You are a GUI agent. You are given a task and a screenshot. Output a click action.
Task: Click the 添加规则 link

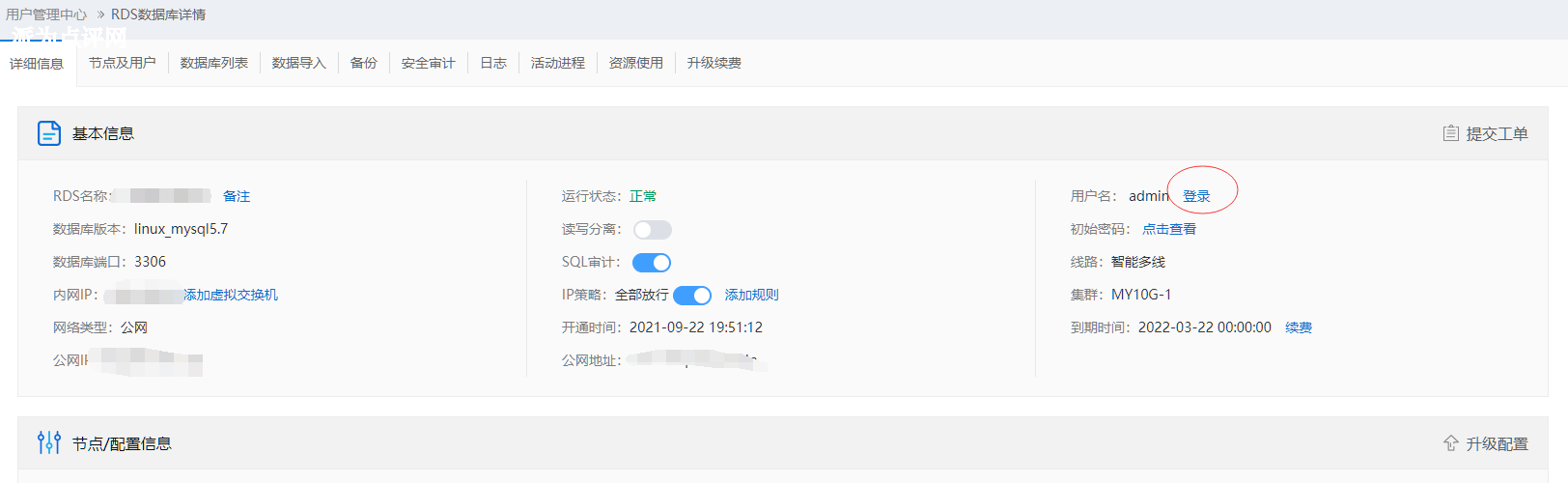[752, 295]
